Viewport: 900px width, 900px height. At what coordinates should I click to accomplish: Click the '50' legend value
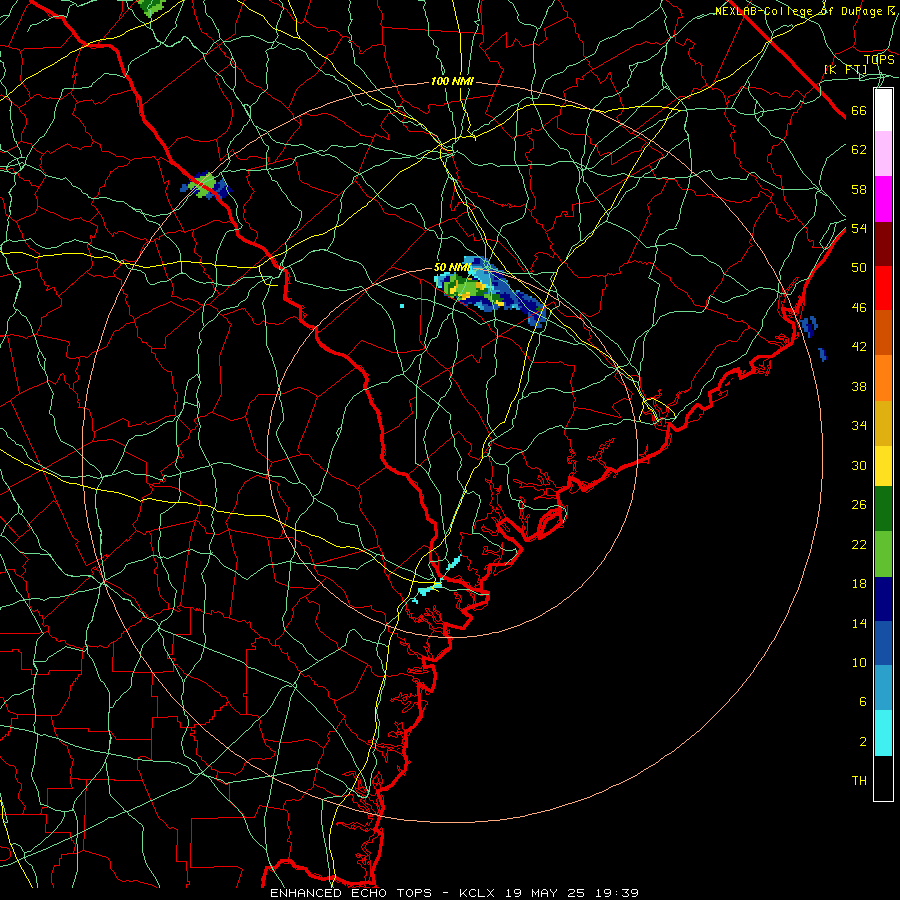(859, 267)
